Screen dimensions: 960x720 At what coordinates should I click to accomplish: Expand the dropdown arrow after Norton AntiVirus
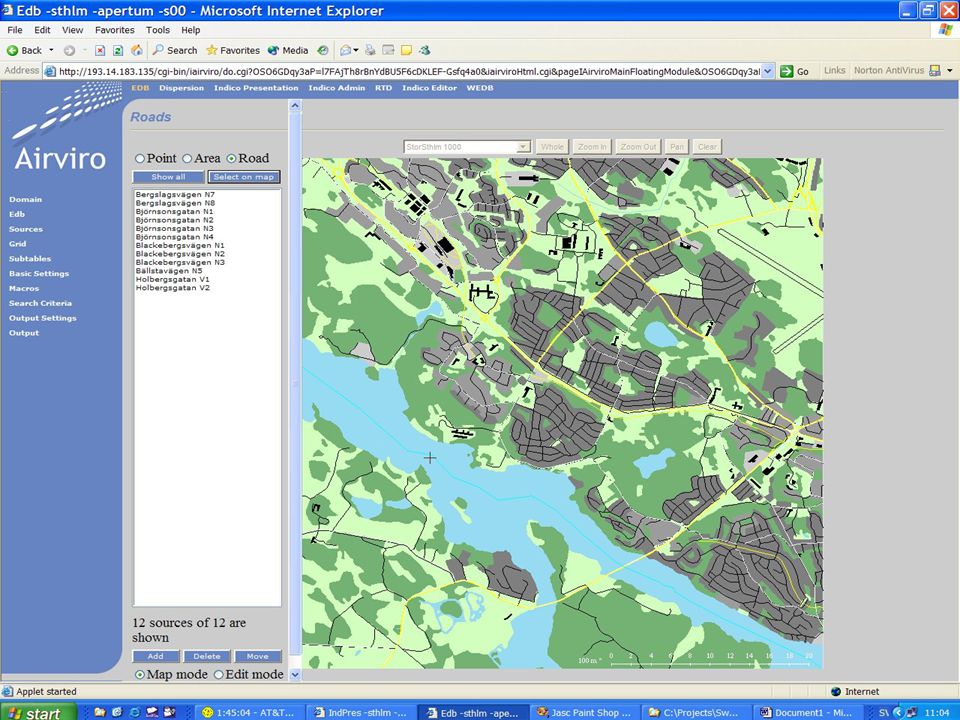(950, 70)
